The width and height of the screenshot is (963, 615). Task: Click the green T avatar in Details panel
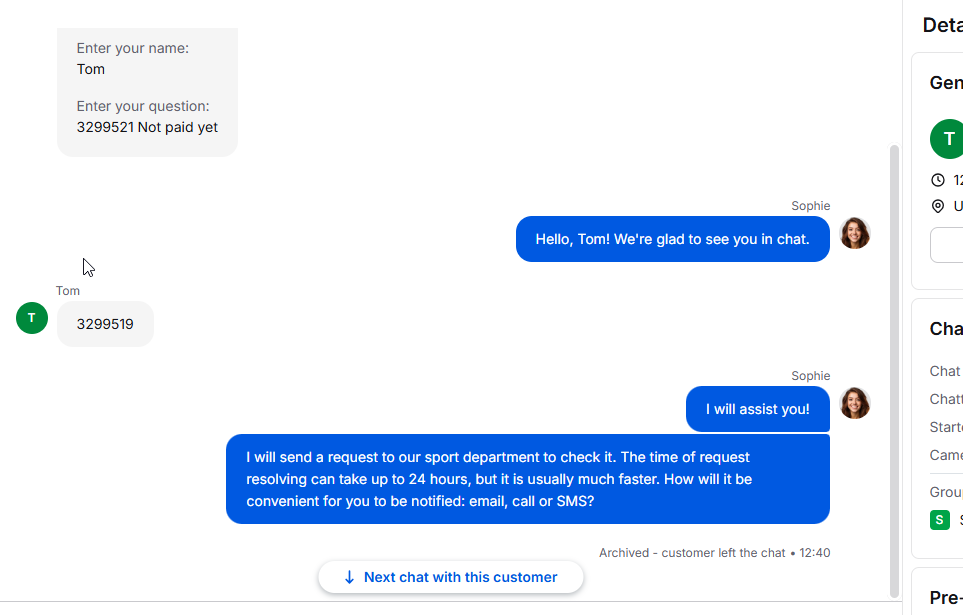click(x=948, y=139)
